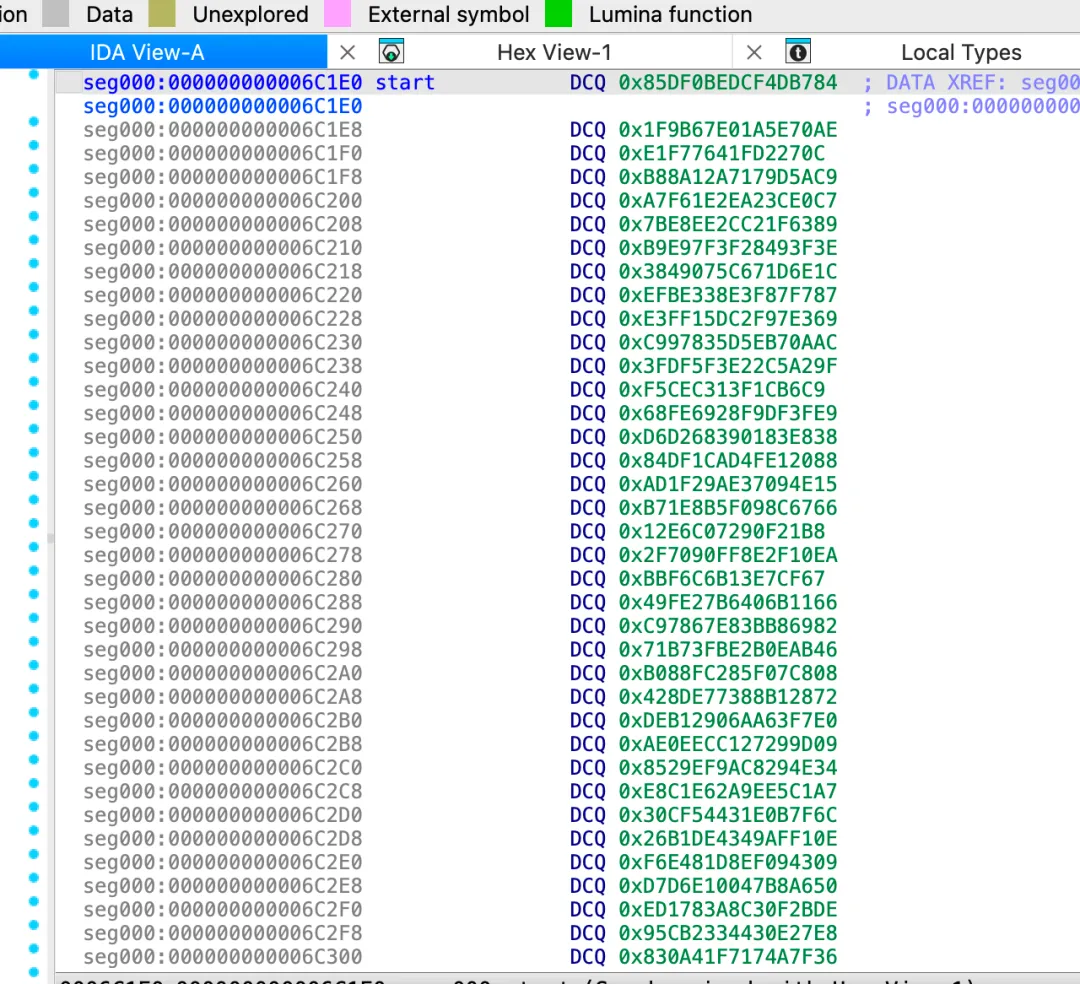Screen dimensions: 1080x984
Task: Select value 0xE1F77641FD2270C
Action: click(x=721, y=153)
